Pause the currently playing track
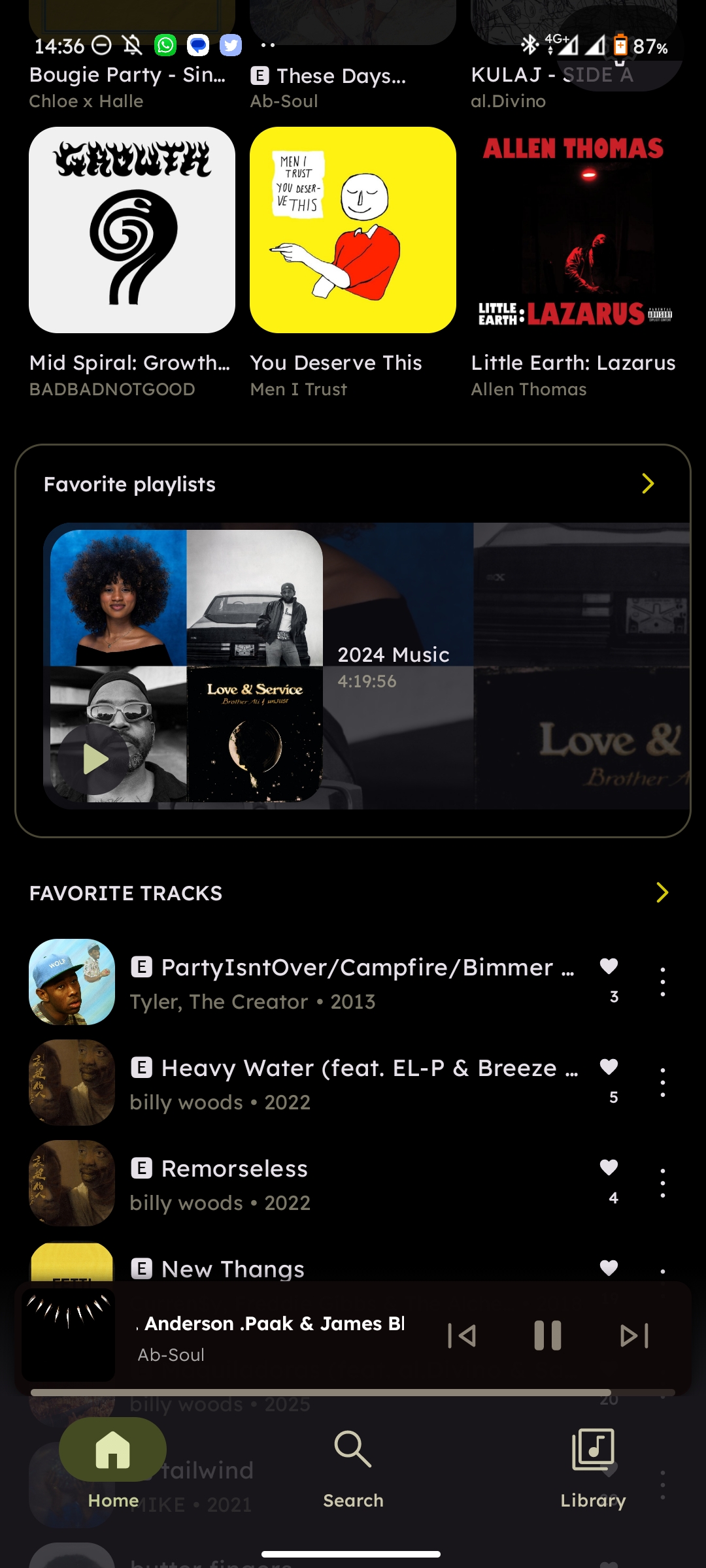Viewport: 706px width, 1568px height. [x=548, y=1335]
